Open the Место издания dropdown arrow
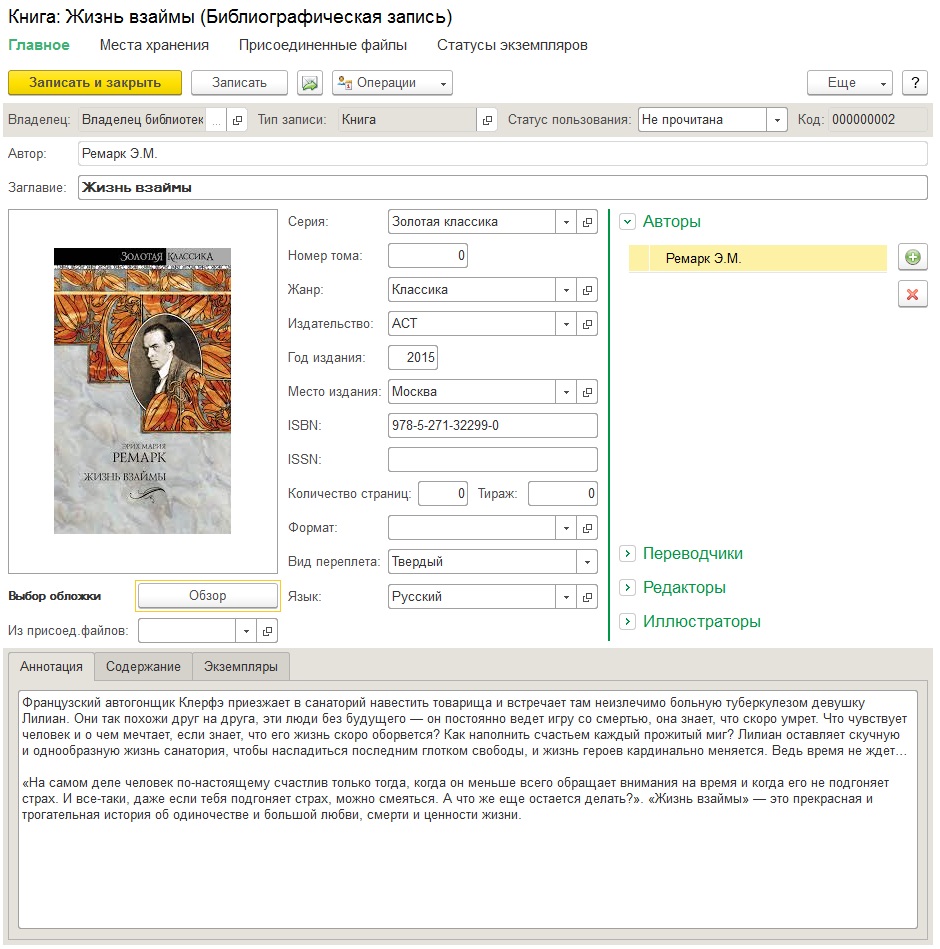940x949 pixels. (566, 392)
